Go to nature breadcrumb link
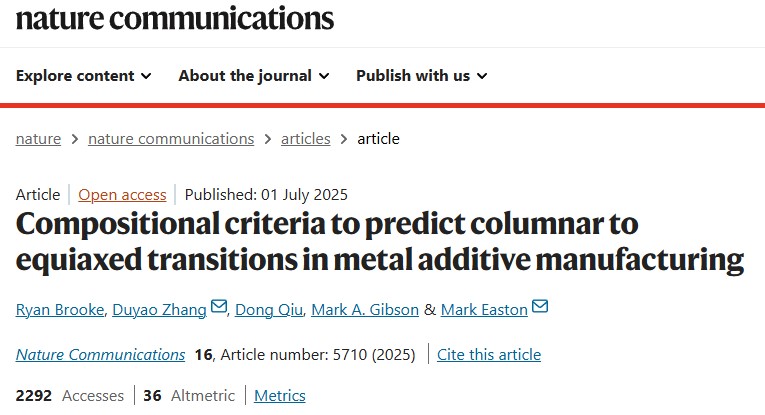Viewport: 765px width, 415px height. pyautogui.click(x=38, y=139)
